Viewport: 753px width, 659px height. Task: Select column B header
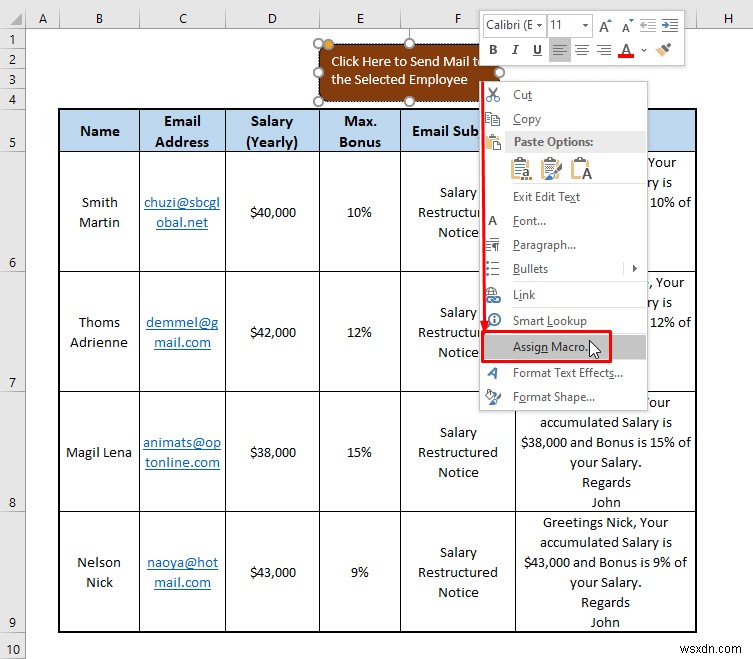(x=99, y=19)
